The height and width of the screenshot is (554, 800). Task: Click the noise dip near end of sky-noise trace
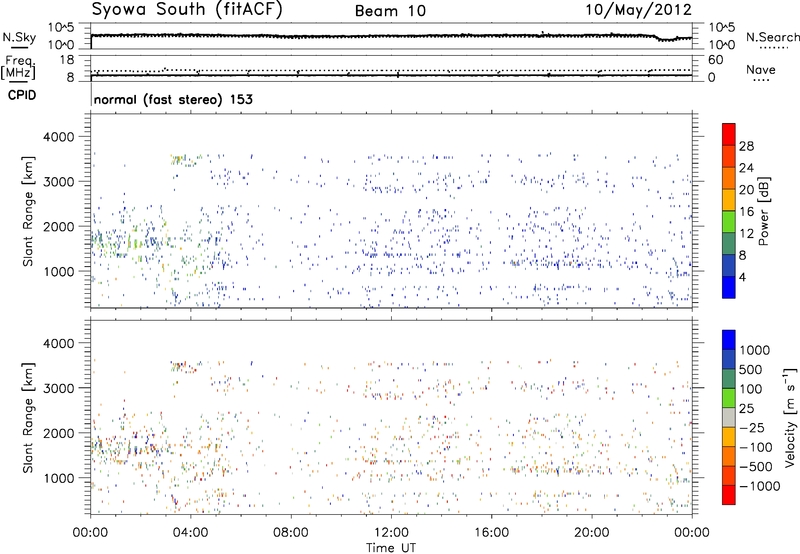pos(666,39)
